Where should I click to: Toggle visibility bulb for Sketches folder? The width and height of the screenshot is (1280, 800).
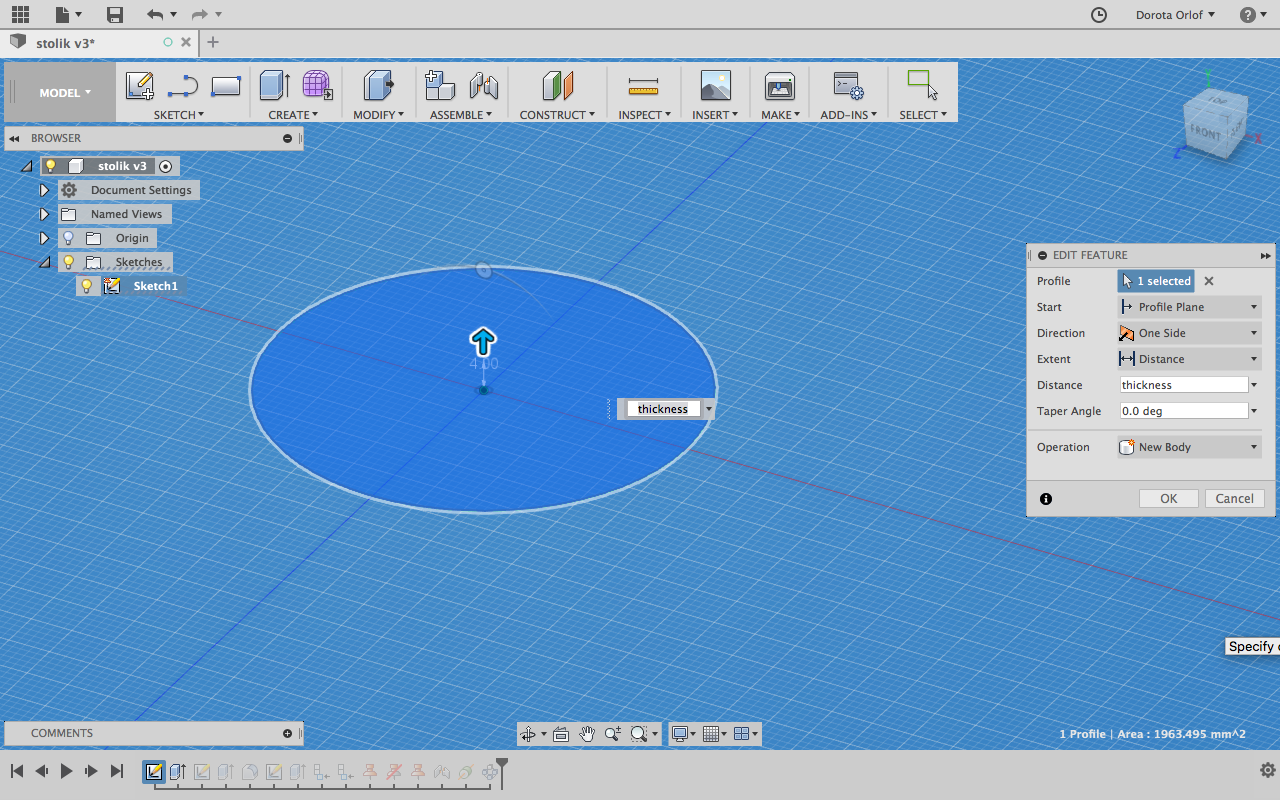(68, 262)
